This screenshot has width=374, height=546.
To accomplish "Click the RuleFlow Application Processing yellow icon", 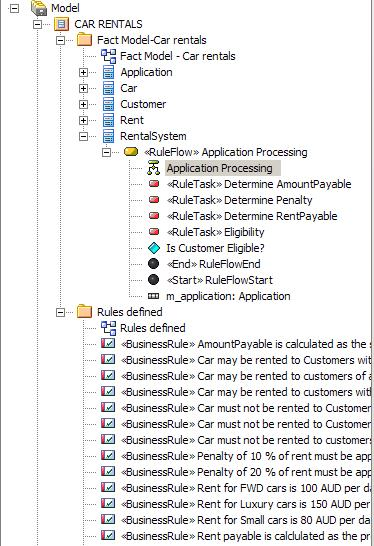I will (x=131, y=151).
